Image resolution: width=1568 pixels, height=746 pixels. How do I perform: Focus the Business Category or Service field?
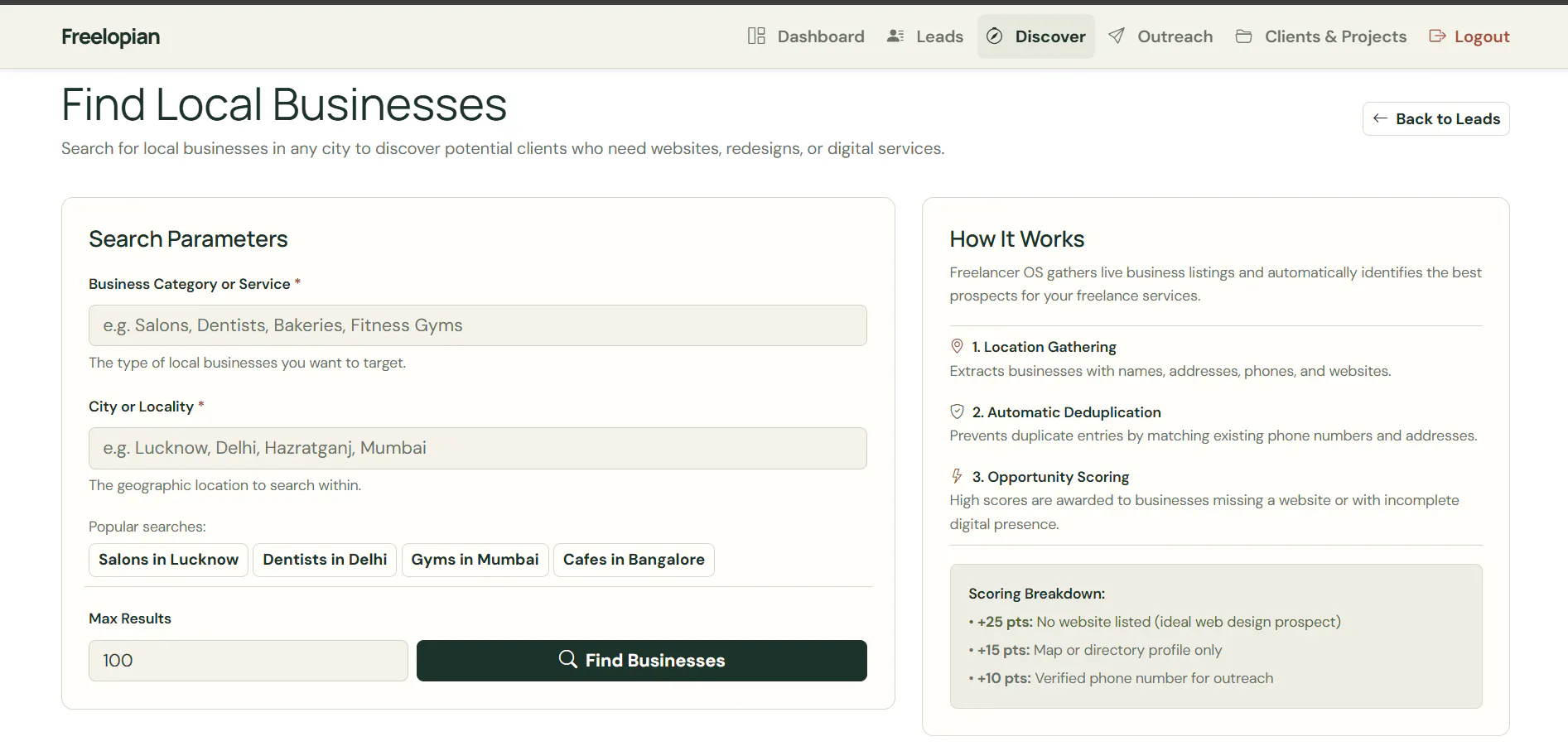(x=478, y=325)
